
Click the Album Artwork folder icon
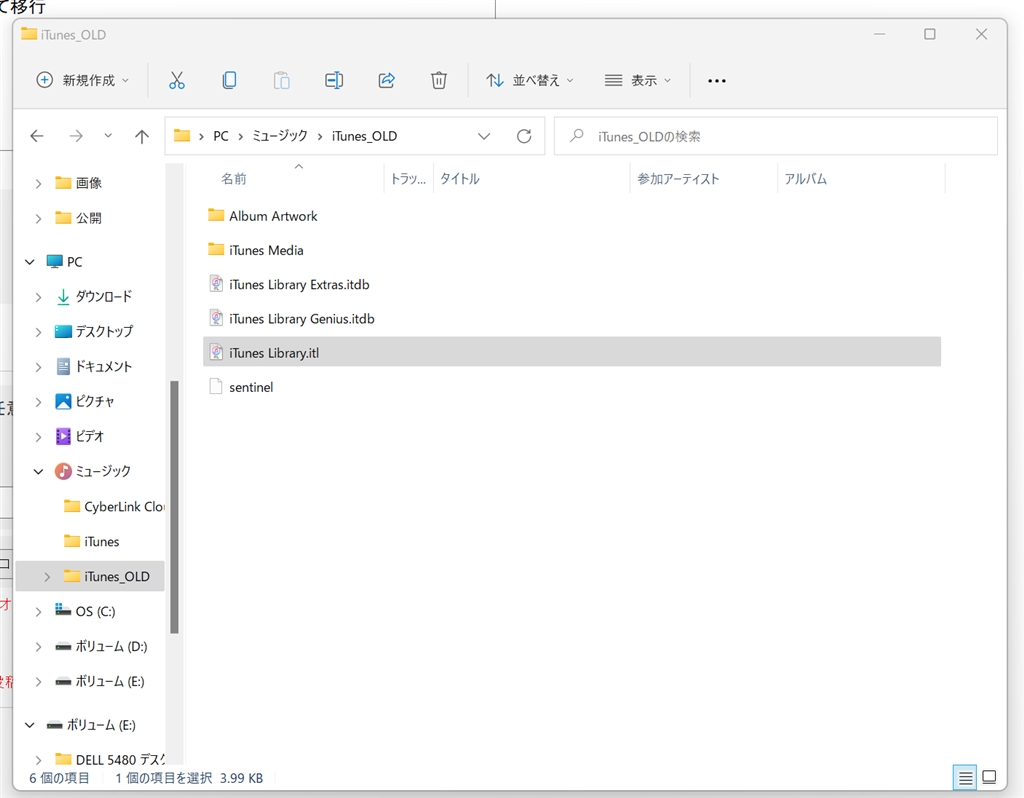pos(216,215)
